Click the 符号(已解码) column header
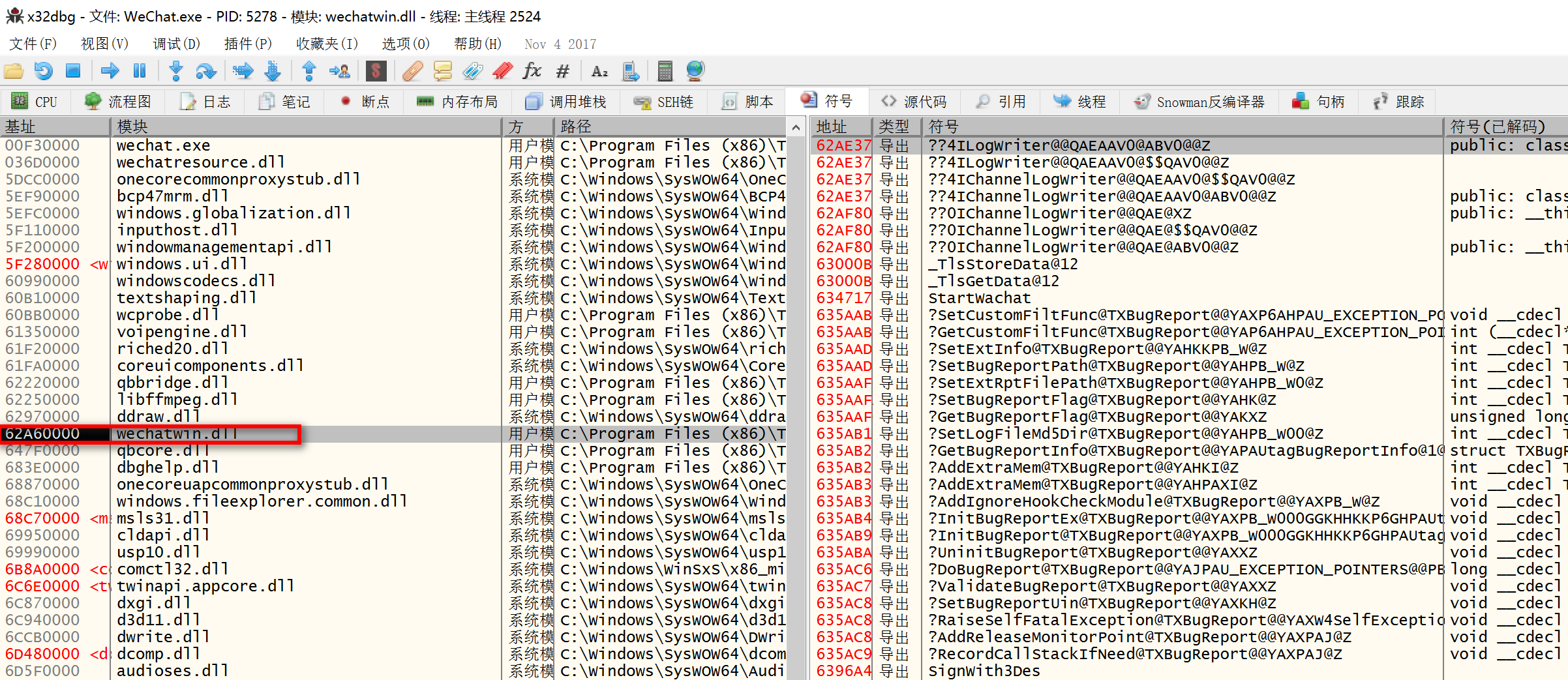The image size is (1568, 680). 1506,126
